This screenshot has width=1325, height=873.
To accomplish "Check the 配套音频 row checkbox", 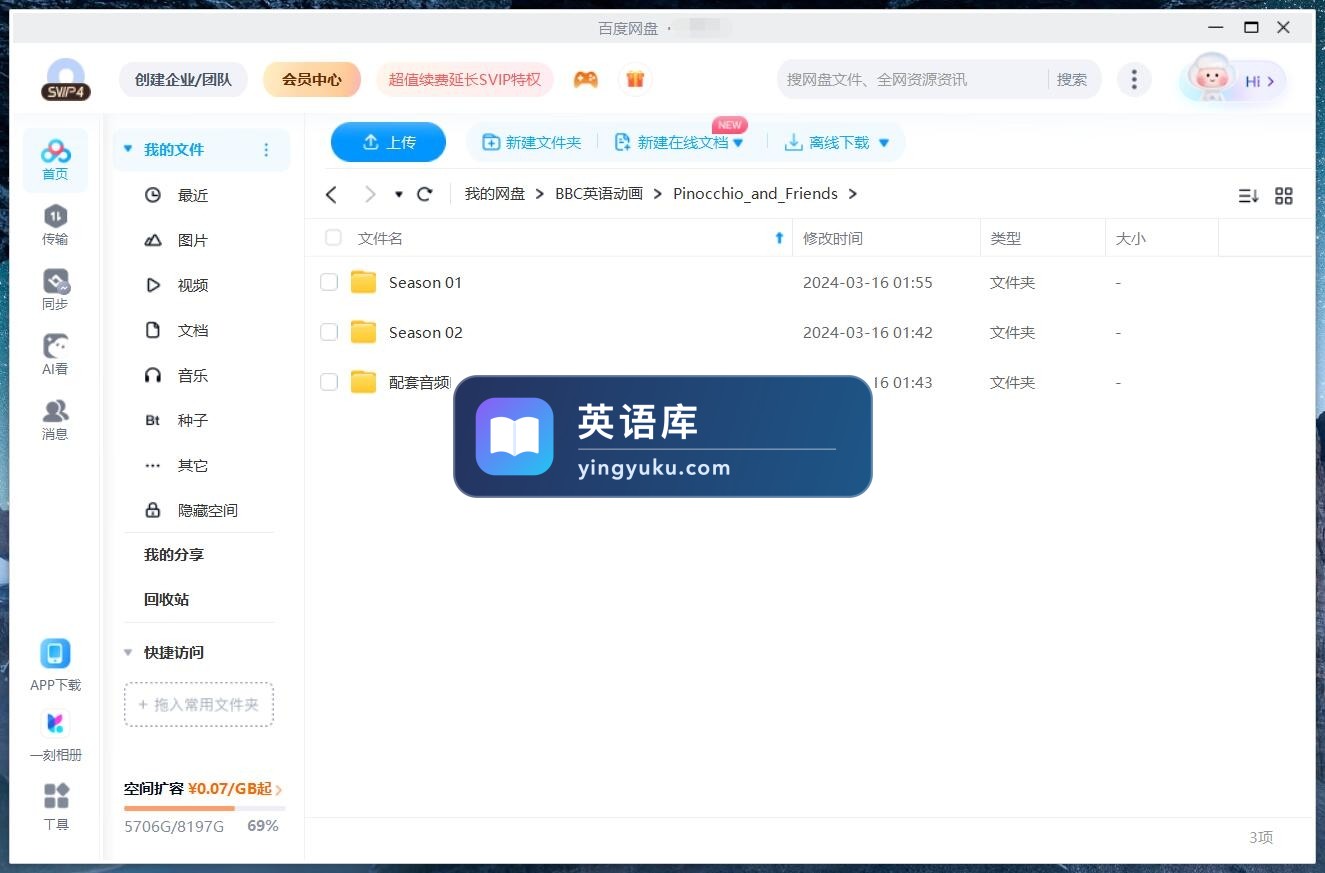I will coord(329,382).
